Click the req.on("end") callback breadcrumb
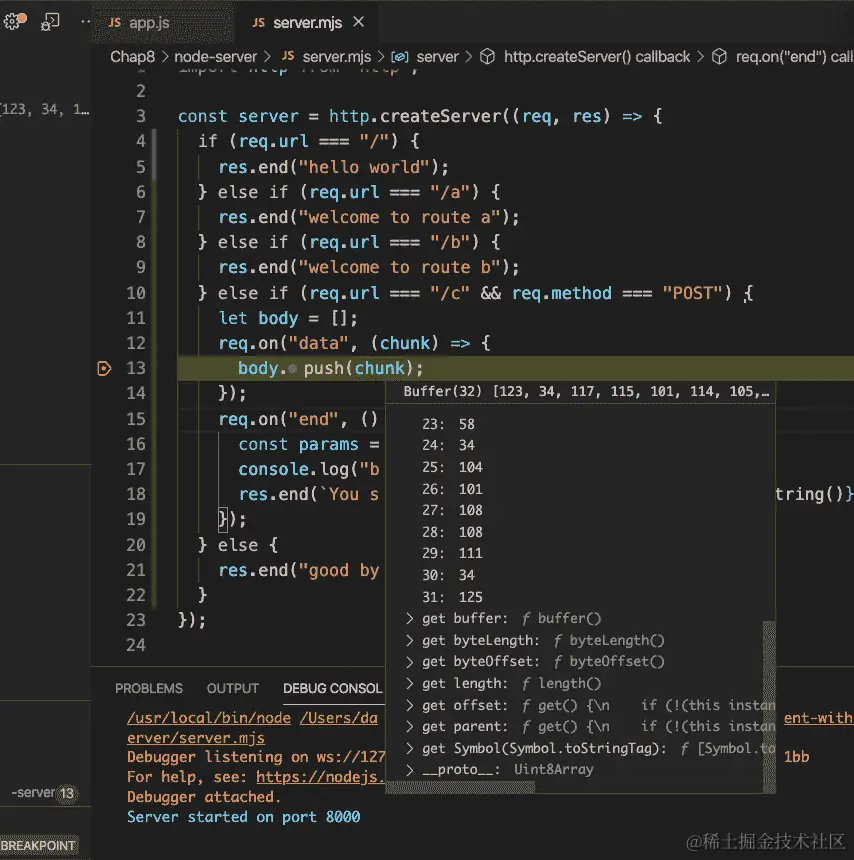This screenshot has width=854, height=860. tap(783, 56)
